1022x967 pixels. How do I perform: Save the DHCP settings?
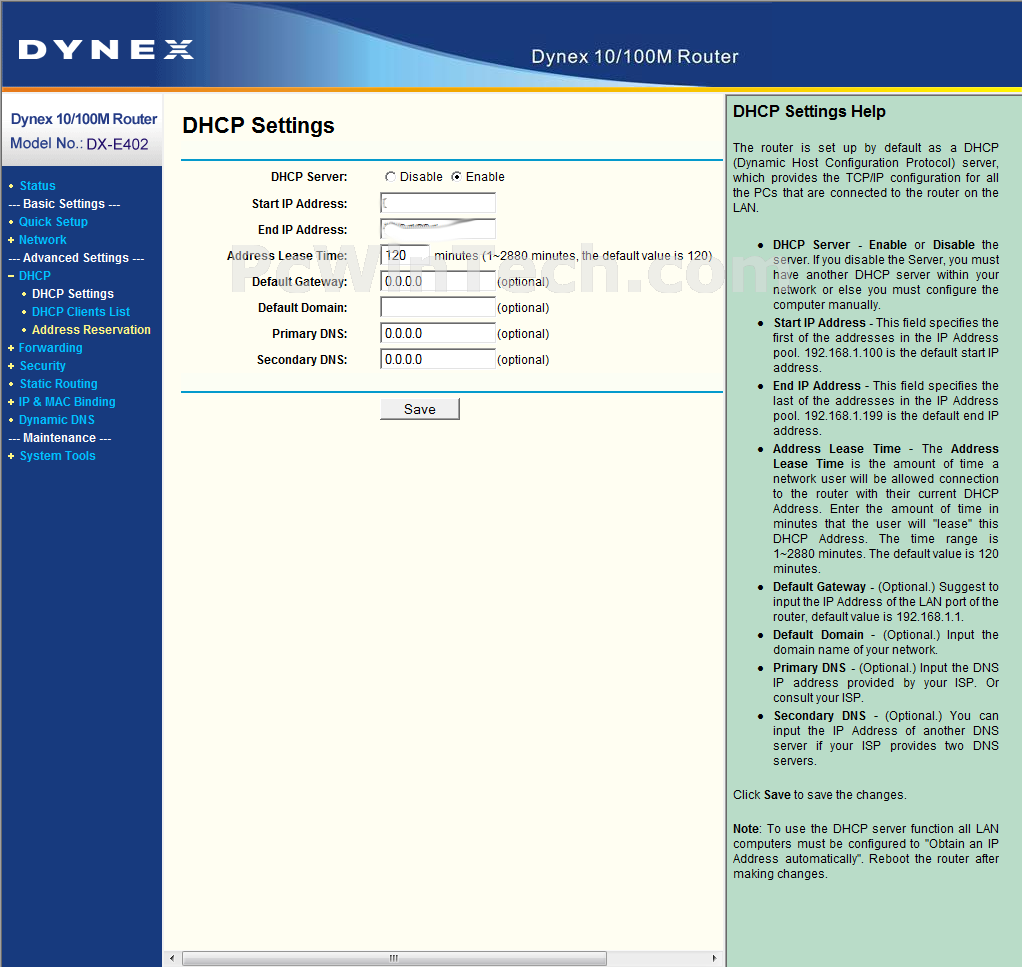click(420, 409)
